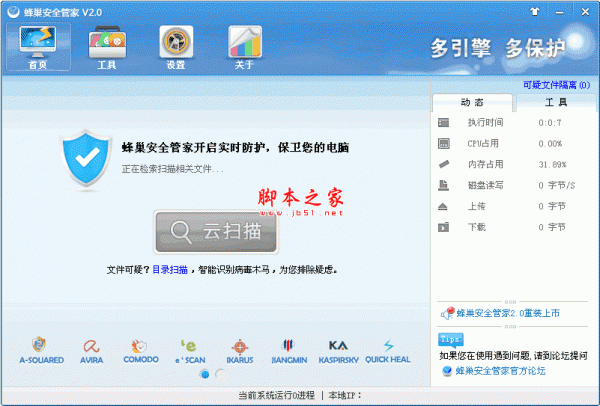Click the 内存占用 memory icon

coord(444,164)
